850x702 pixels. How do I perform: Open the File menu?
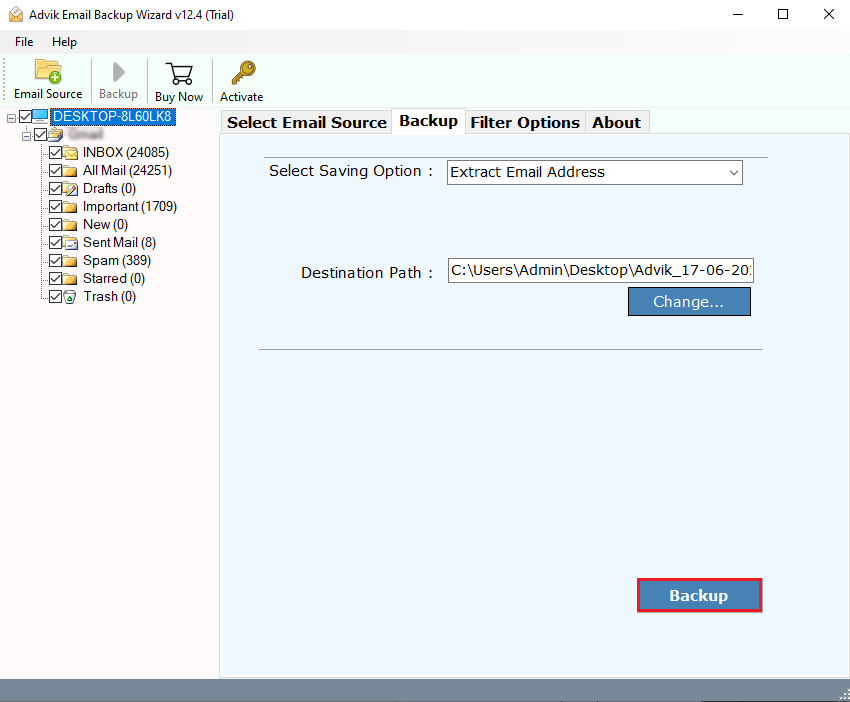tap(24, 42)
